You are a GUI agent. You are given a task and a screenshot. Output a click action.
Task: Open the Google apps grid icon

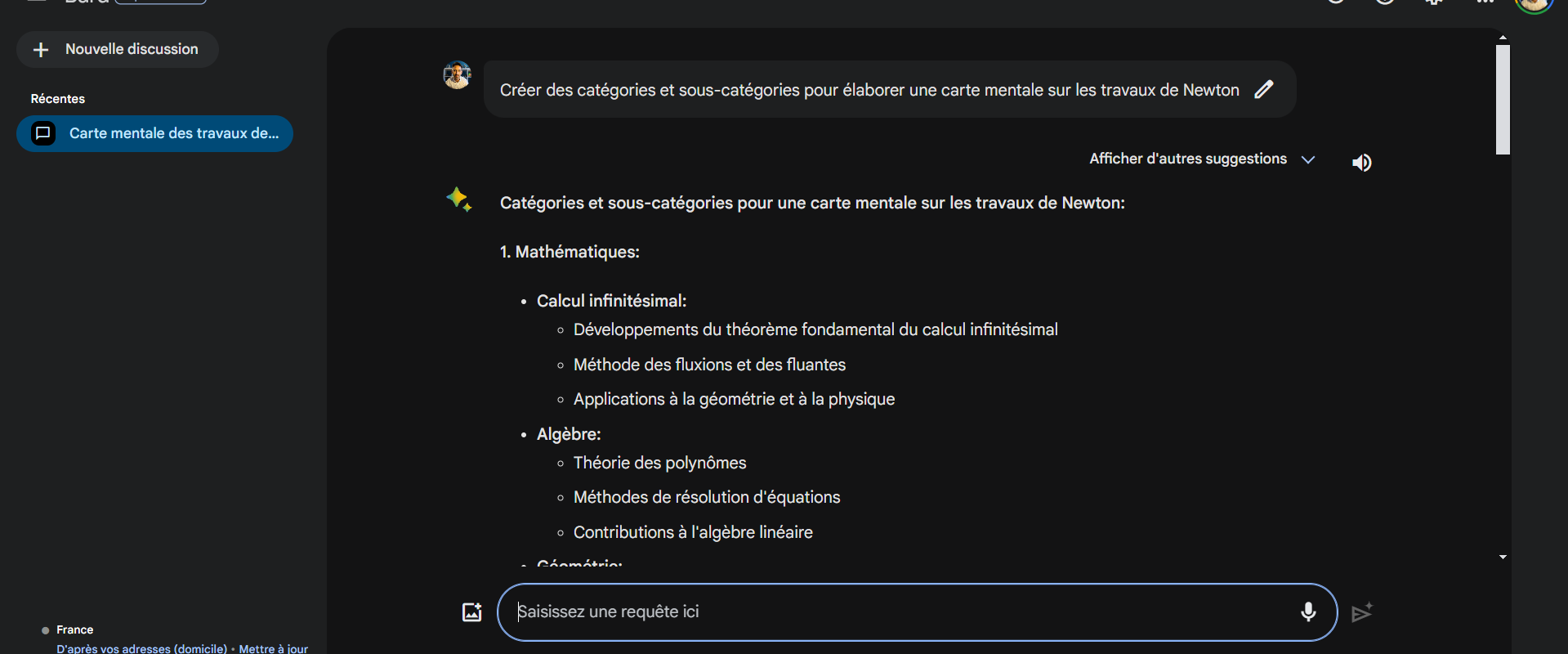point(1485,2)
